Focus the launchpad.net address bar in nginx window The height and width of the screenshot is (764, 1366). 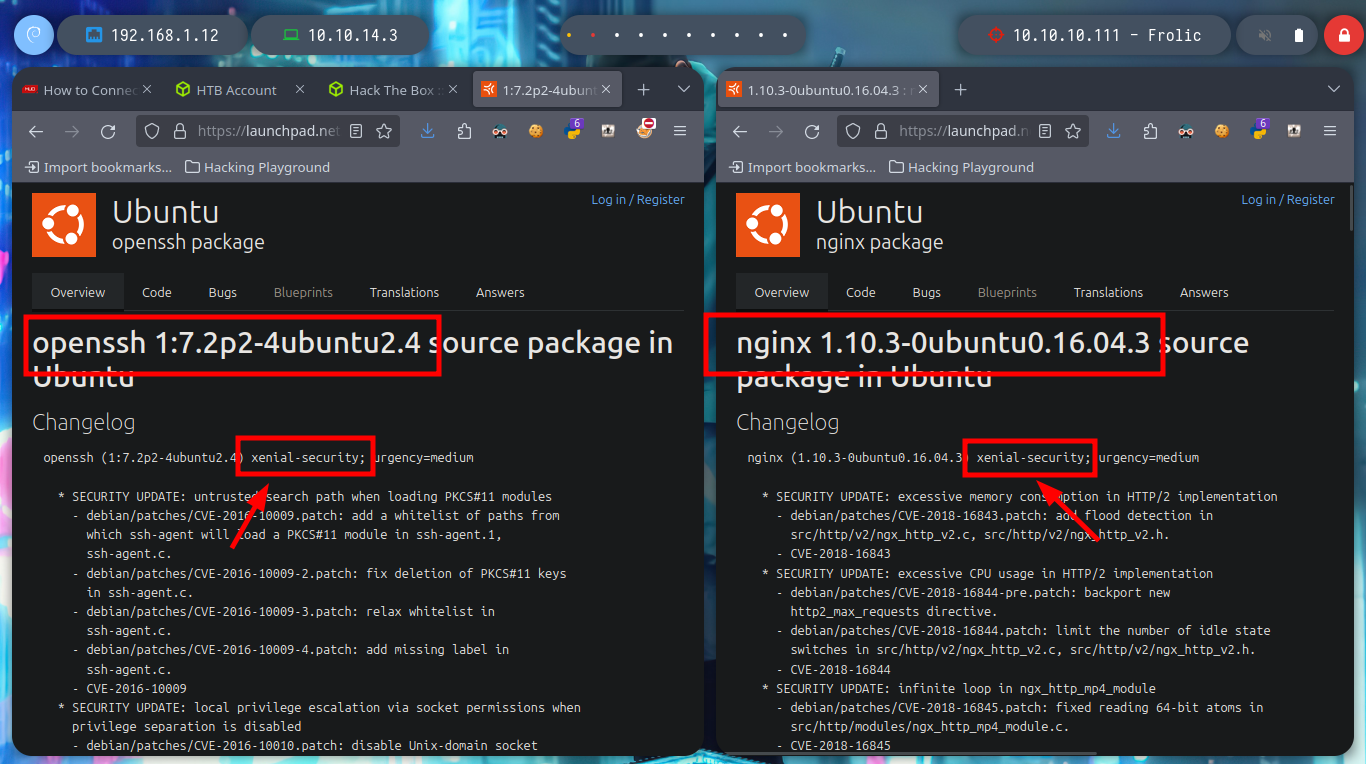tap(965, 131)
